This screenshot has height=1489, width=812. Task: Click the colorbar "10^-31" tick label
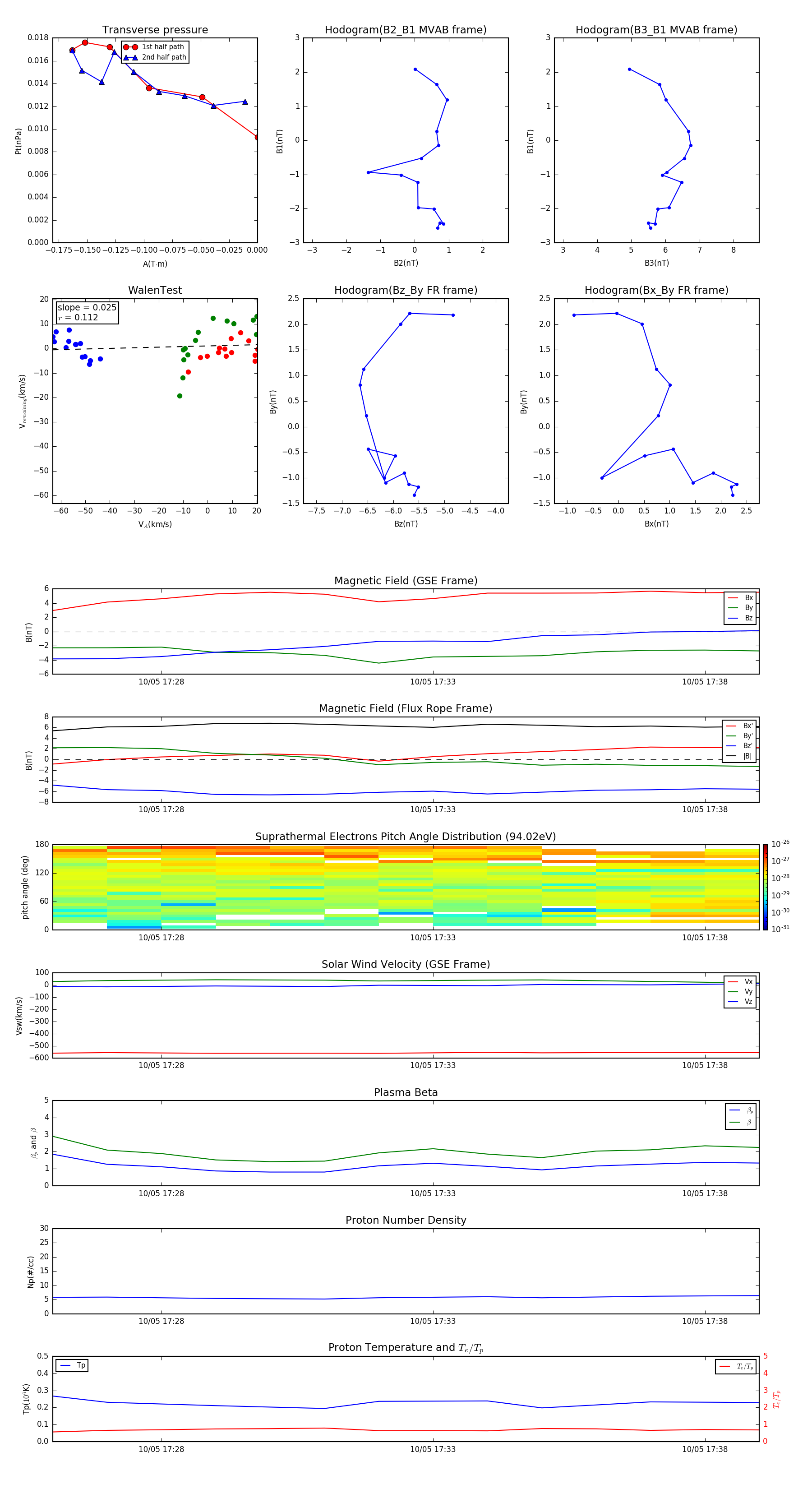tap(780, 929)
